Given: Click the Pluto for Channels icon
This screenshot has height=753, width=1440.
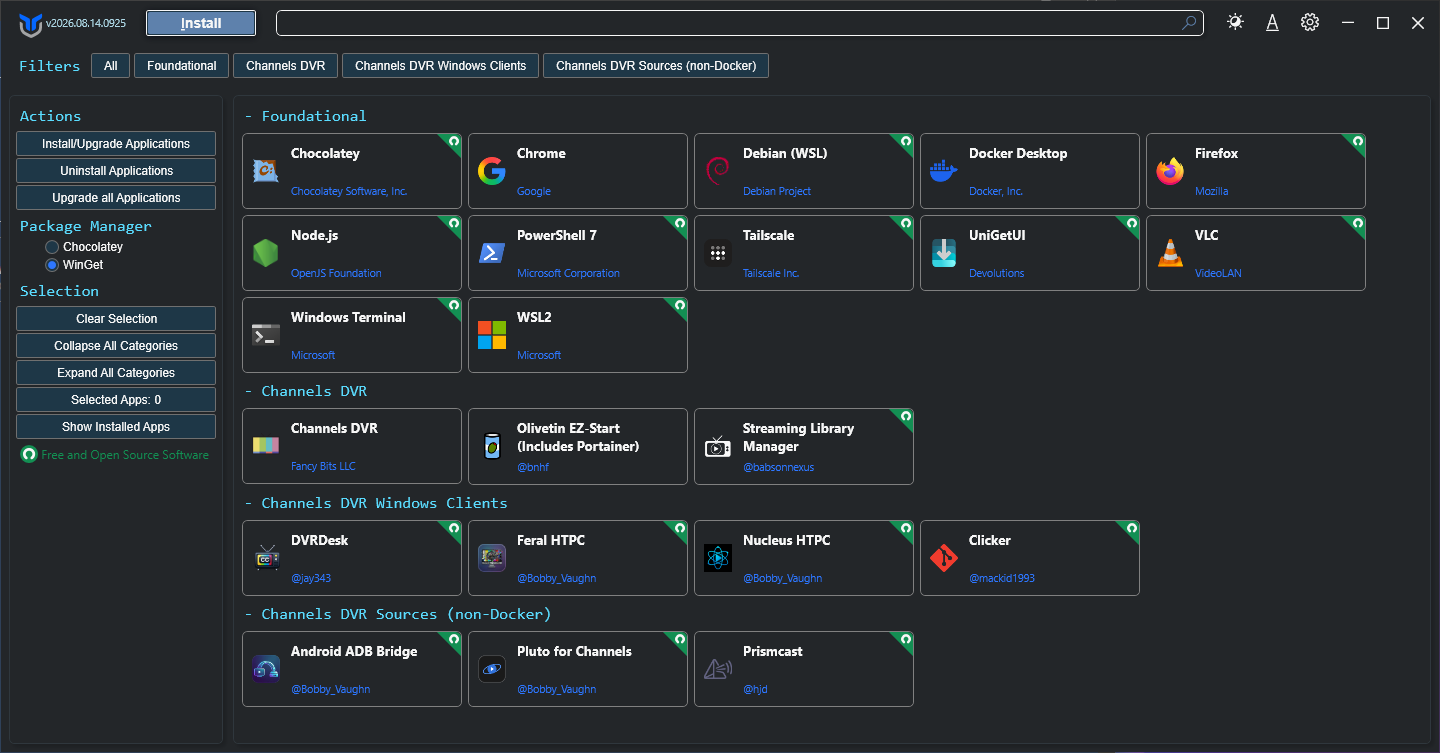Looking at the screenshot, I should [x=492, y=669].
